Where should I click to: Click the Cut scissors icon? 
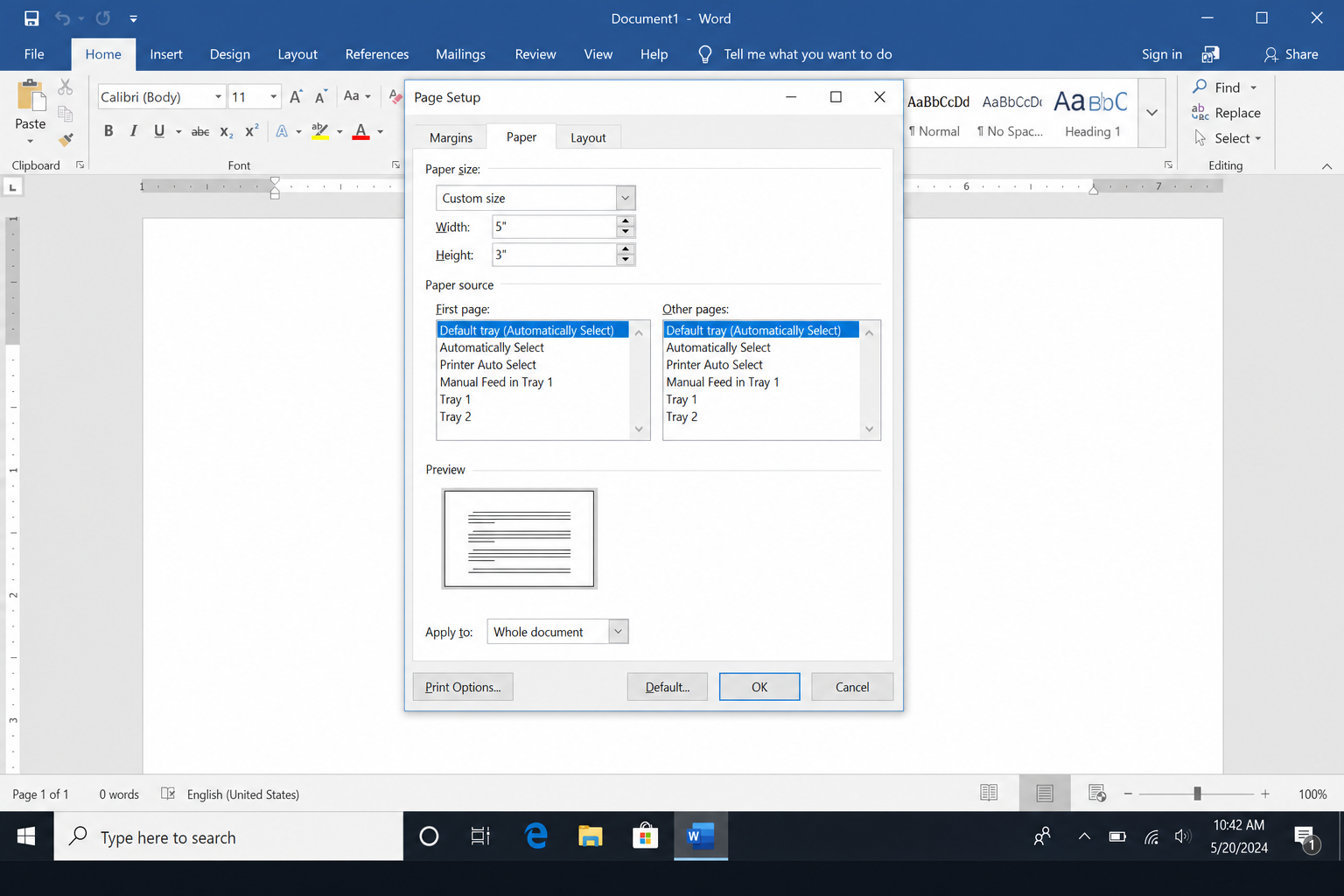[x=66, y=87]
